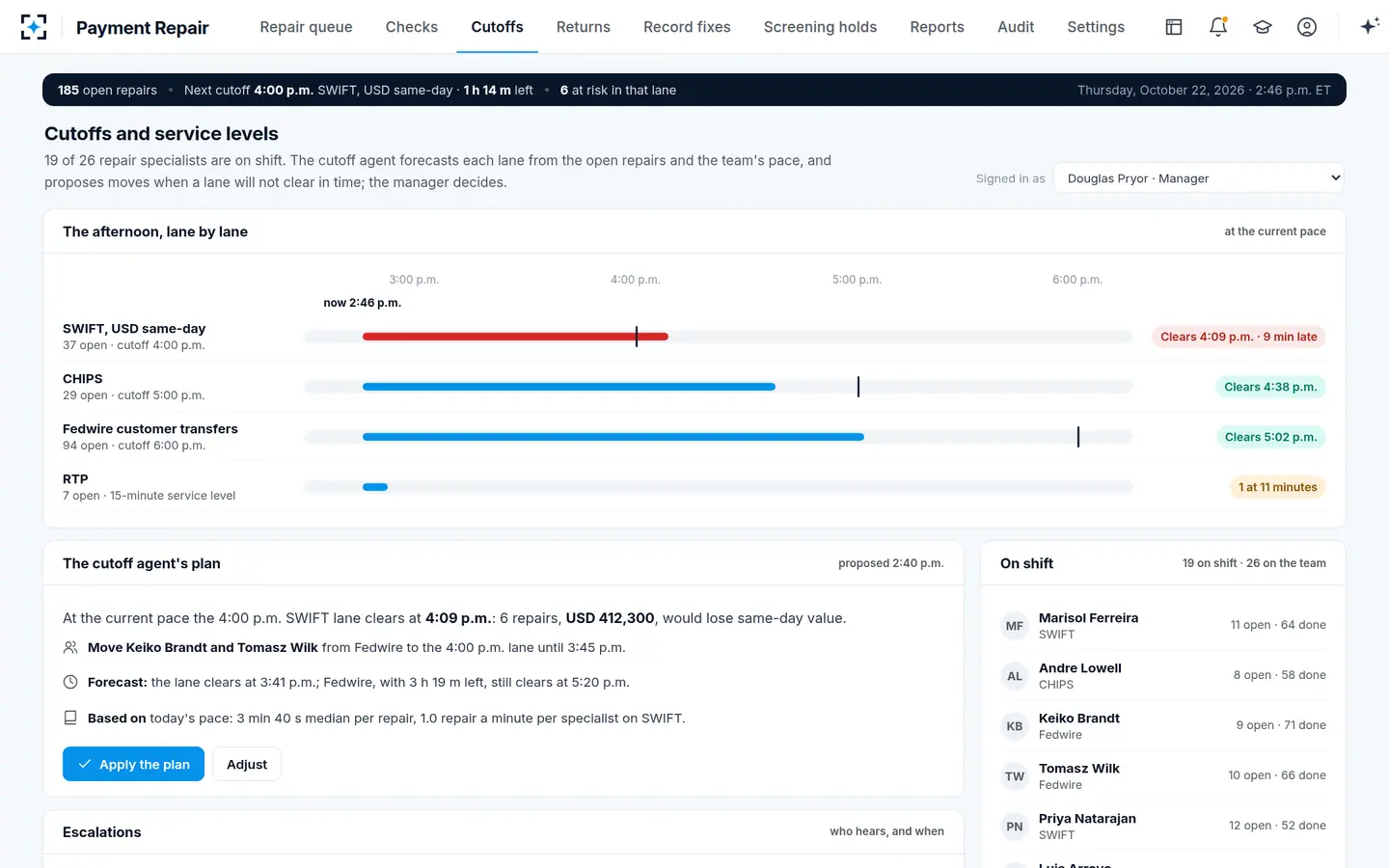Click the Adjust button
The width and height of the screenshot is (1389, 868).
(247, 764)
